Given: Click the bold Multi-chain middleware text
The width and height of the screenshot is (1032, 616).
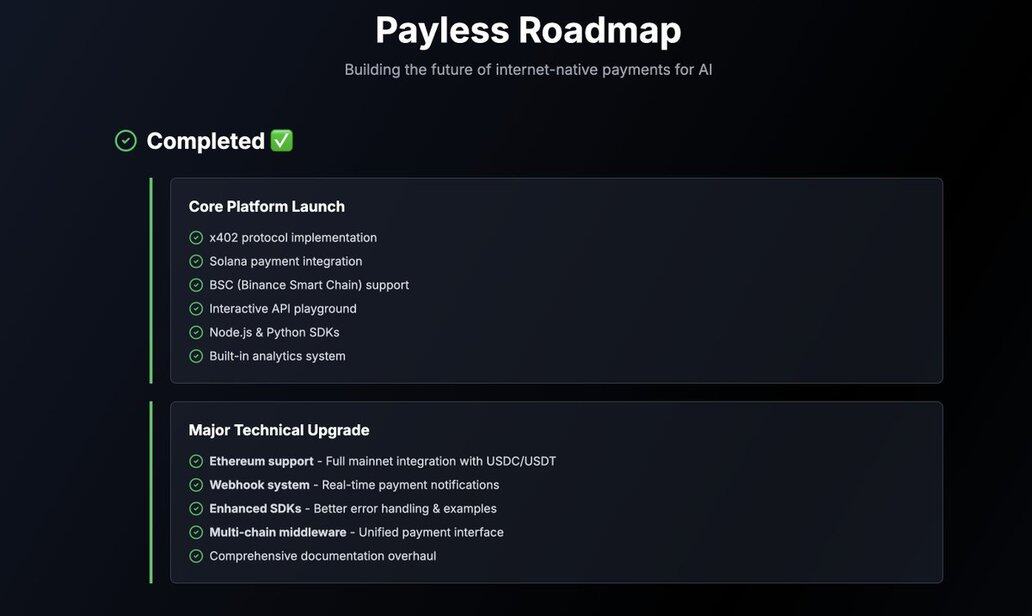Looking at the screenshot, I should (278, 532).
